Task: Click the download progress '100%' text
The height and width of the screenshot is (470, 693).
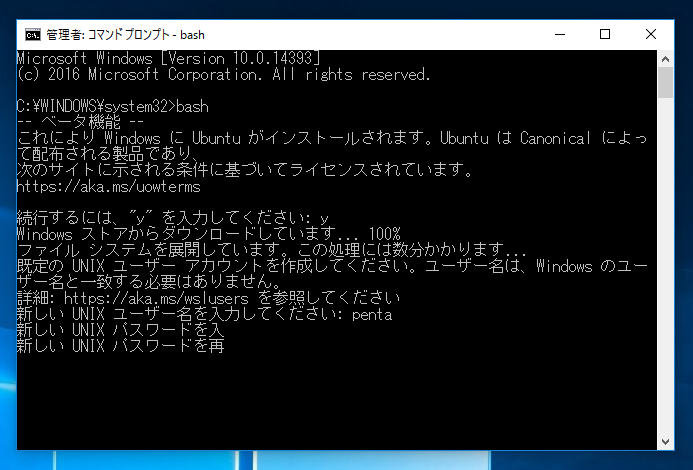Action: 385,233
